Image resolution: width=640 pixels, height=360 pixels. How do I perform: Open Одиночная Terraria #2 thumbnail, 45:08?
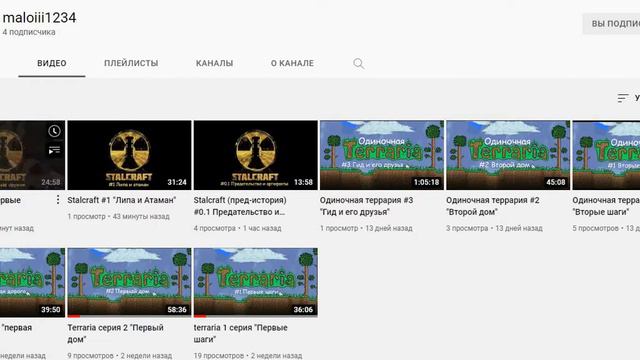click(x=508, y=155)
